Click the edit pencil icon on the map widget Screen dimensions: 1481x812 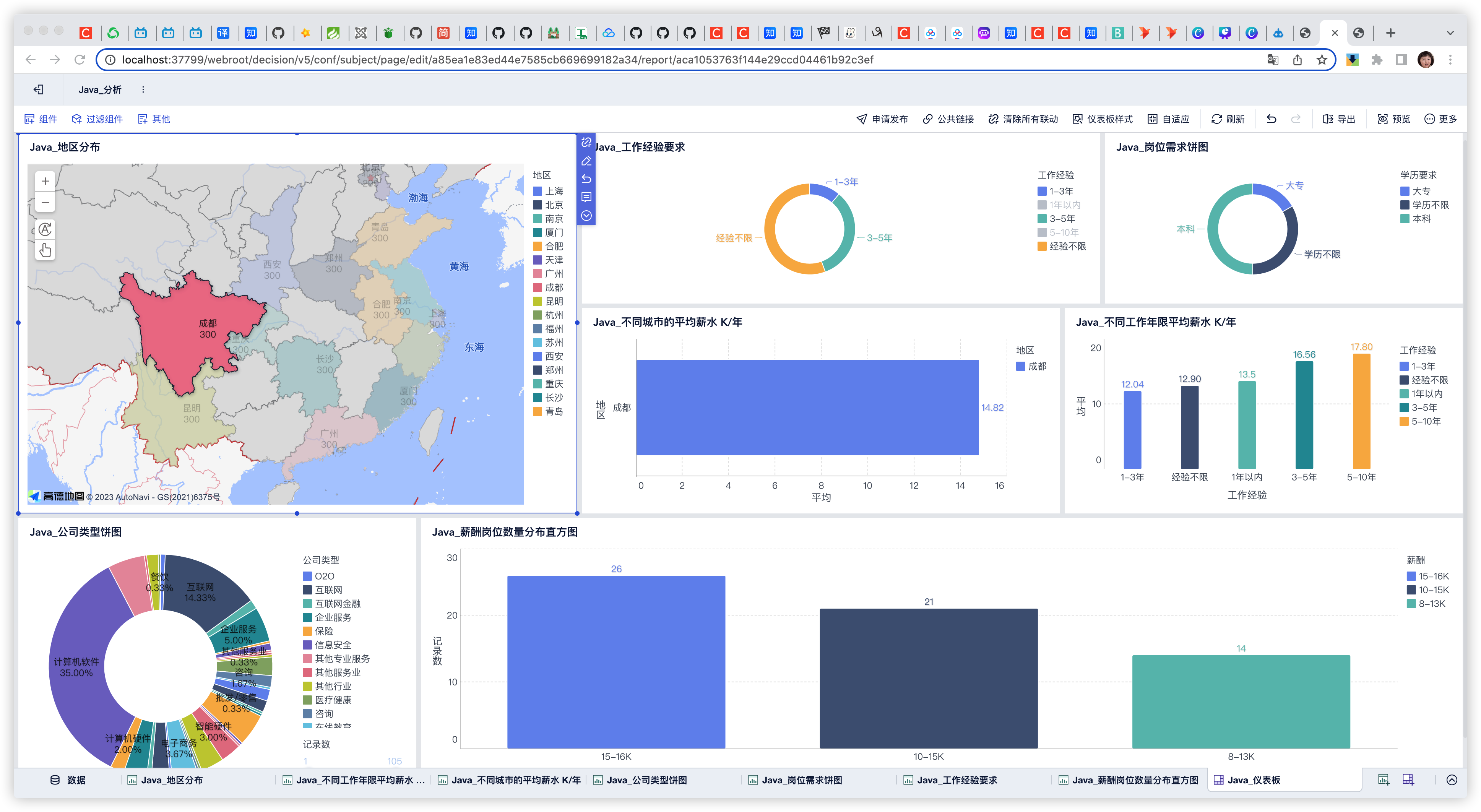coord(586,161)
